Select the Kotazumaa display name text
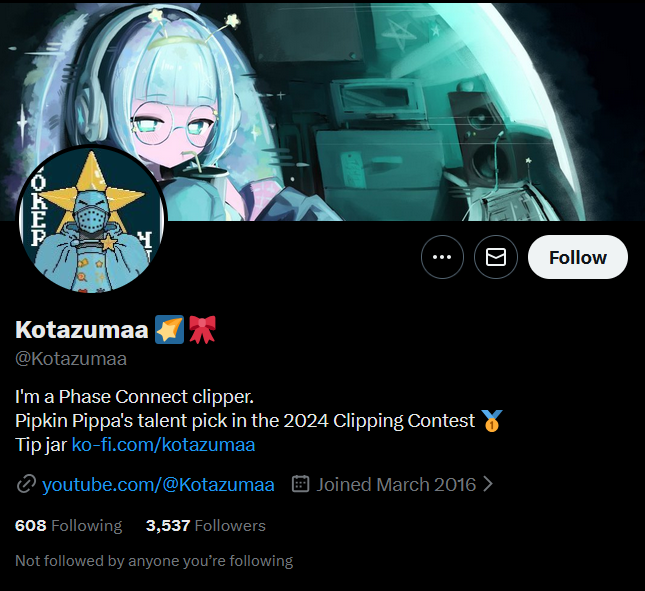Screen dimensions: 645x591 pos(81,330)
